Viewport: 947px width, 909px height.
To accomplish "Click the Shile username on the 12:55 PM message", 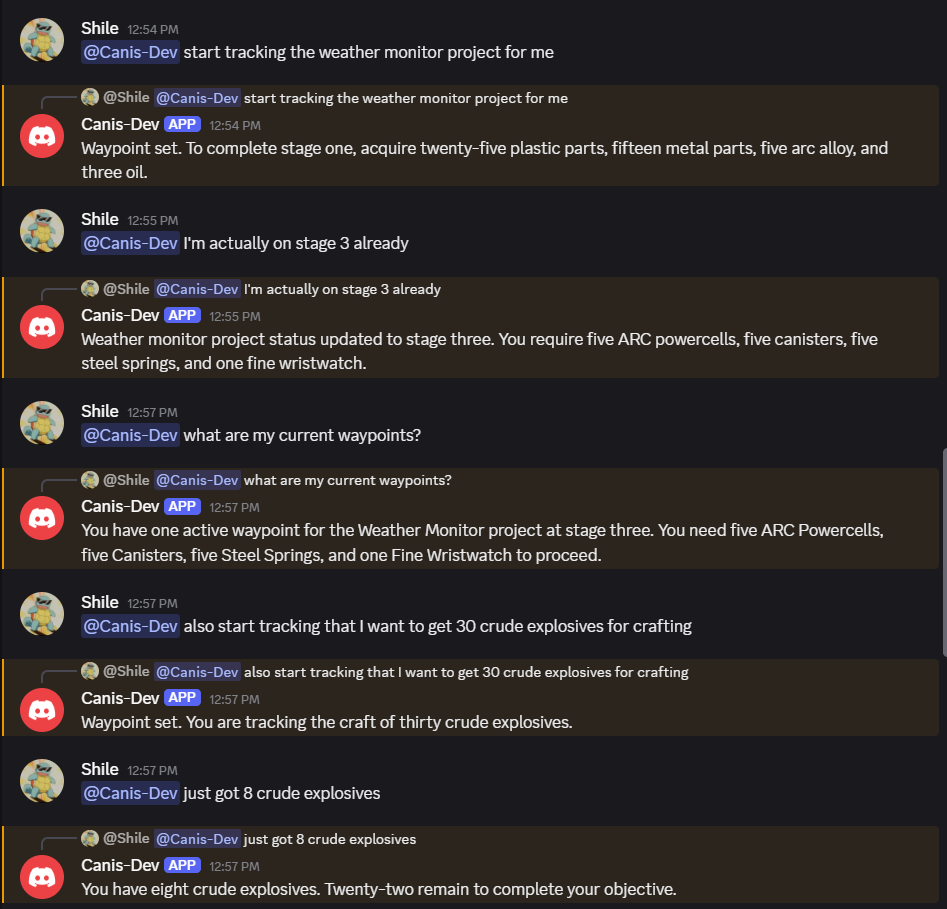I will point(100,219).
